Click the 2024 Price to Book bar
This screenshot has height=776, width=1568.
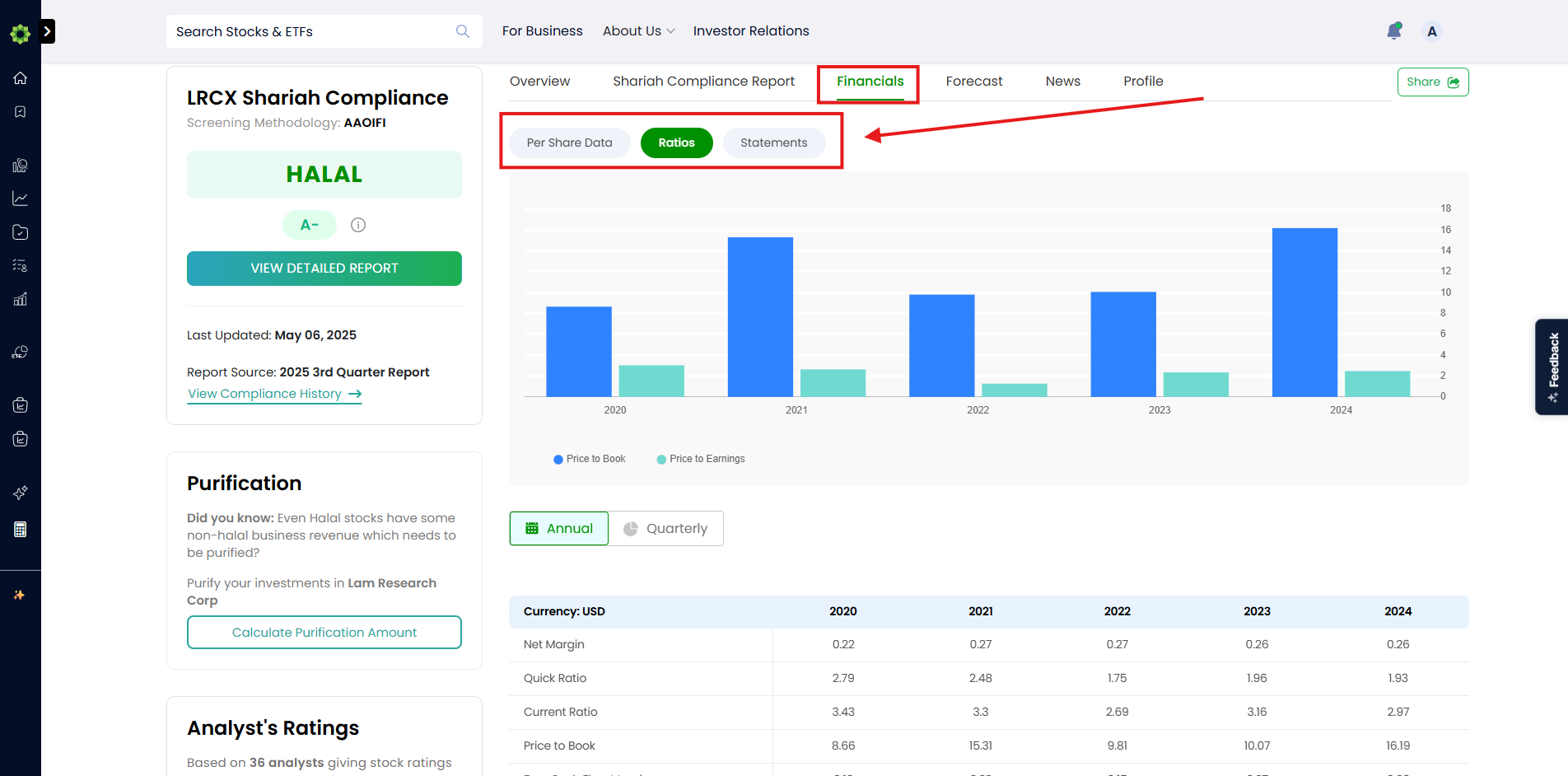pyautogui.click(x=1304, y=312)
